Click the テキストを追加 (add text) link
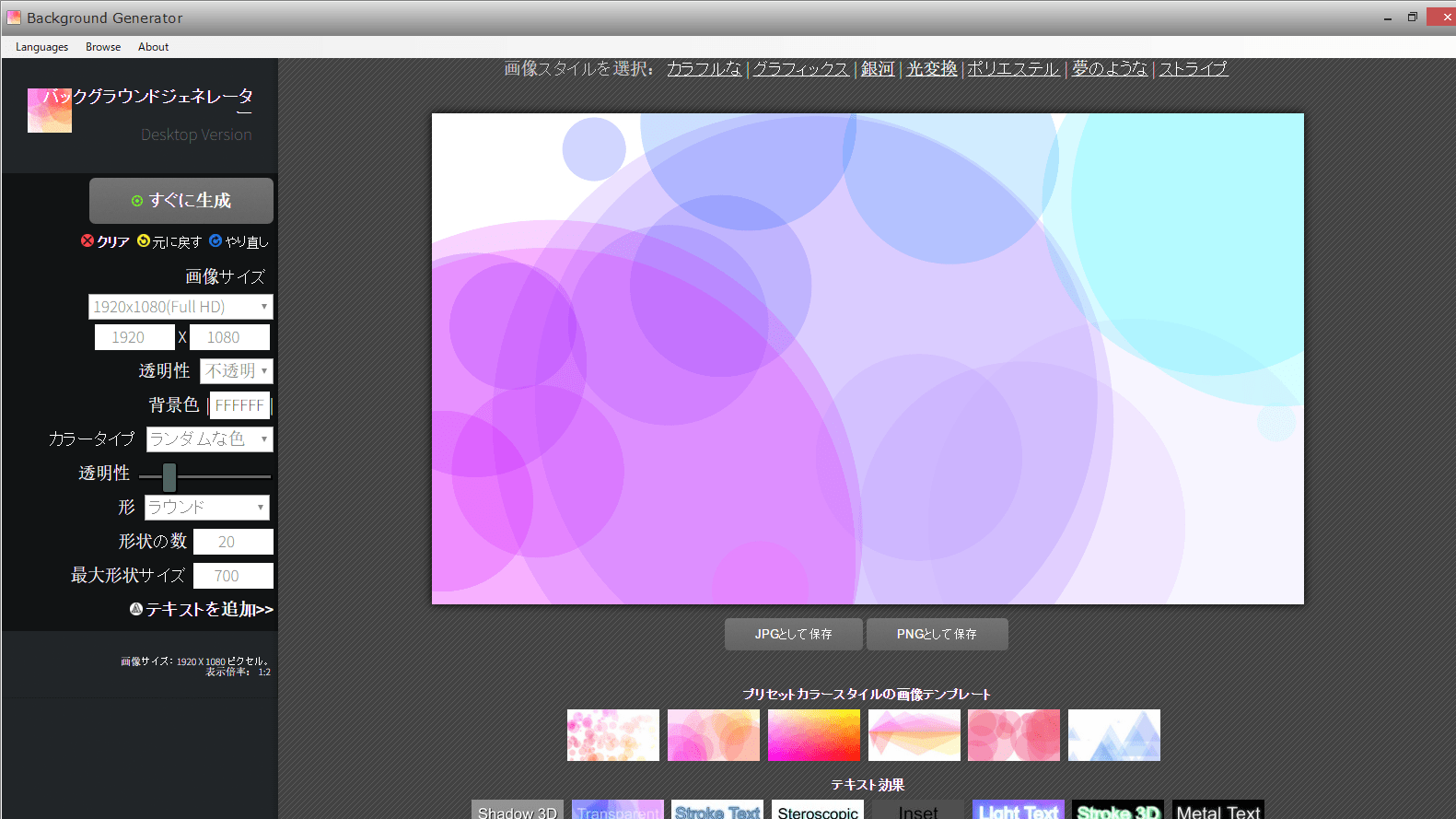This screenshot has width=1456, height=819. (x=202, y=609)
